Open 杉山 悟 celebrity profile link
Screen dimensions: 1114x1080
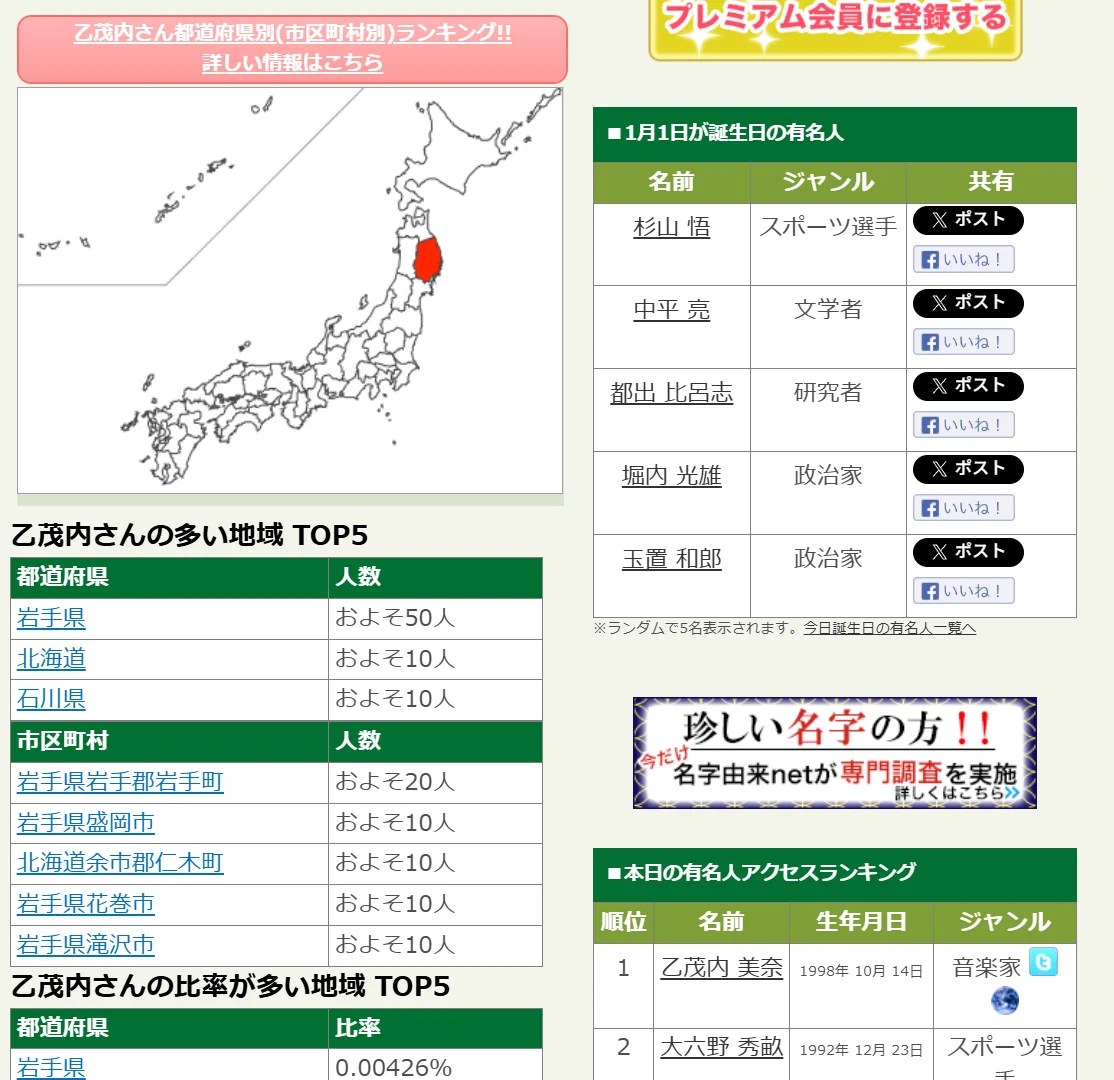point(671,227)
